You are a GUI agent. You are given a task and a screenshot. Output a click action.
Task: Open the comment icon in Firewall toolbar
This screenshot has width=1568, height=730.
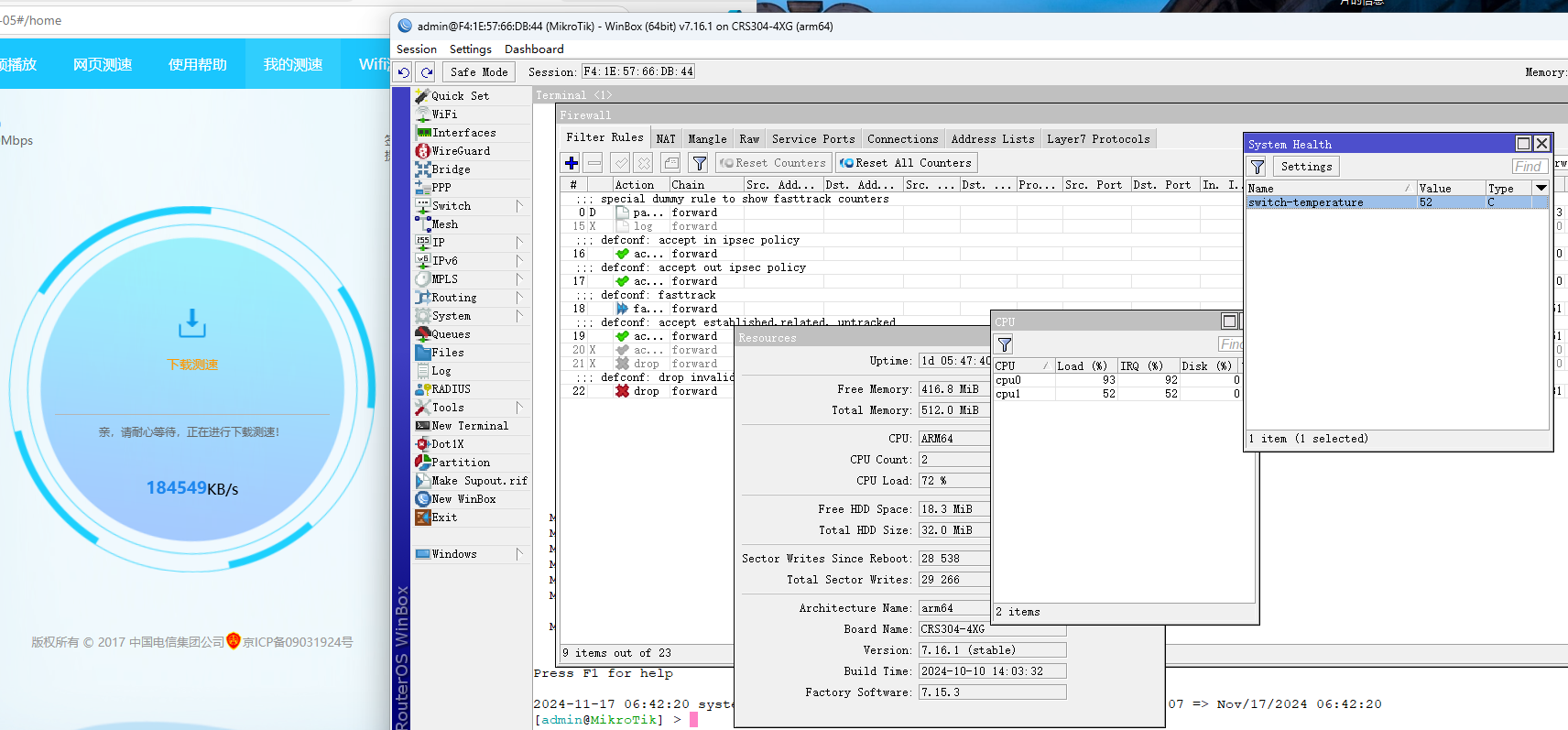(x=671, y=163)
